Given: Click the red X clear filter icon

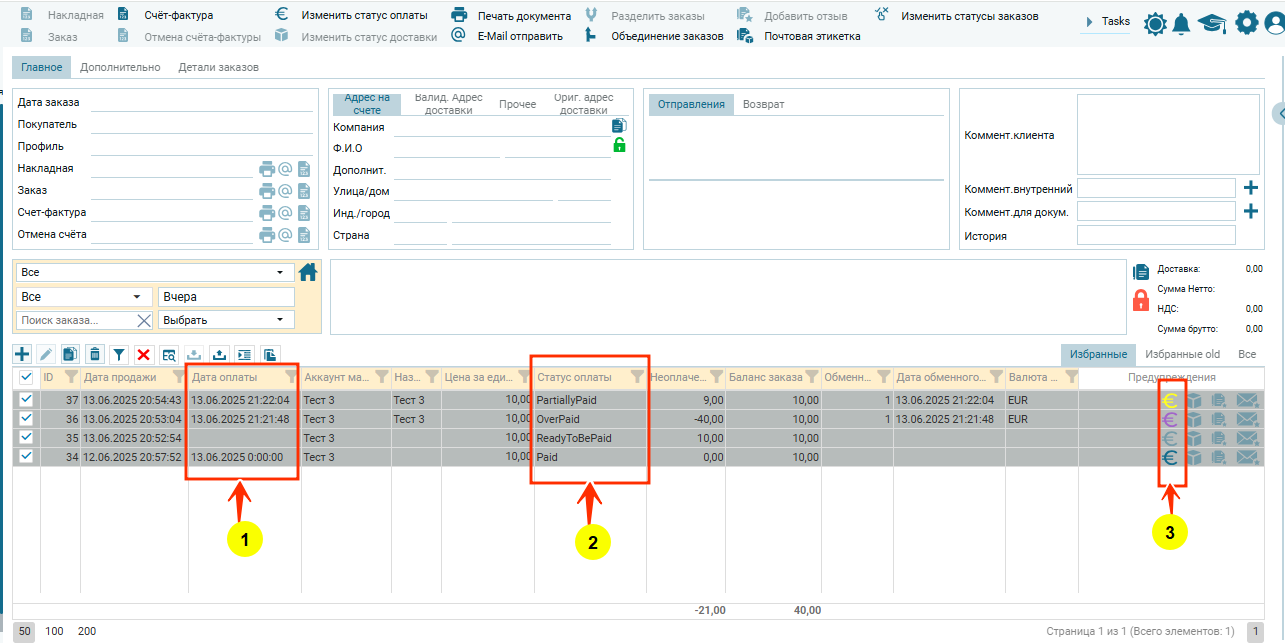Looking at the screenshot, I should [x=144, y=354].
